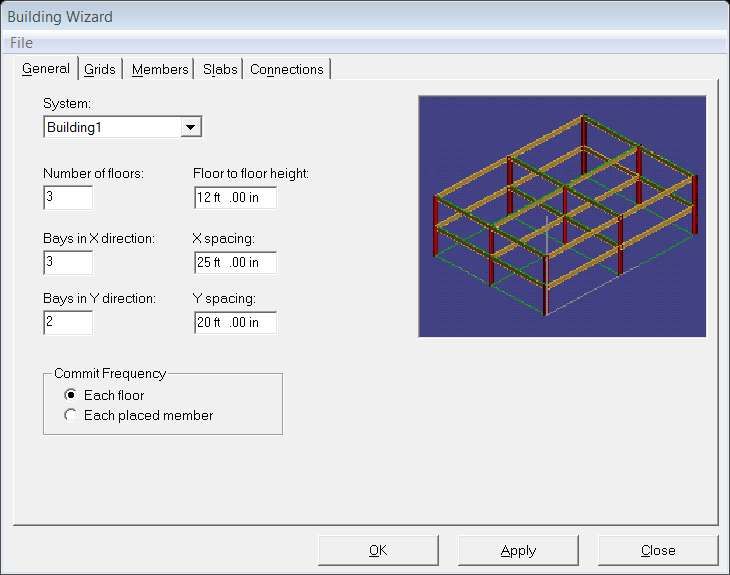Switch to the Grids tab
Screen dimensions: 730x575
pos(100,69)
